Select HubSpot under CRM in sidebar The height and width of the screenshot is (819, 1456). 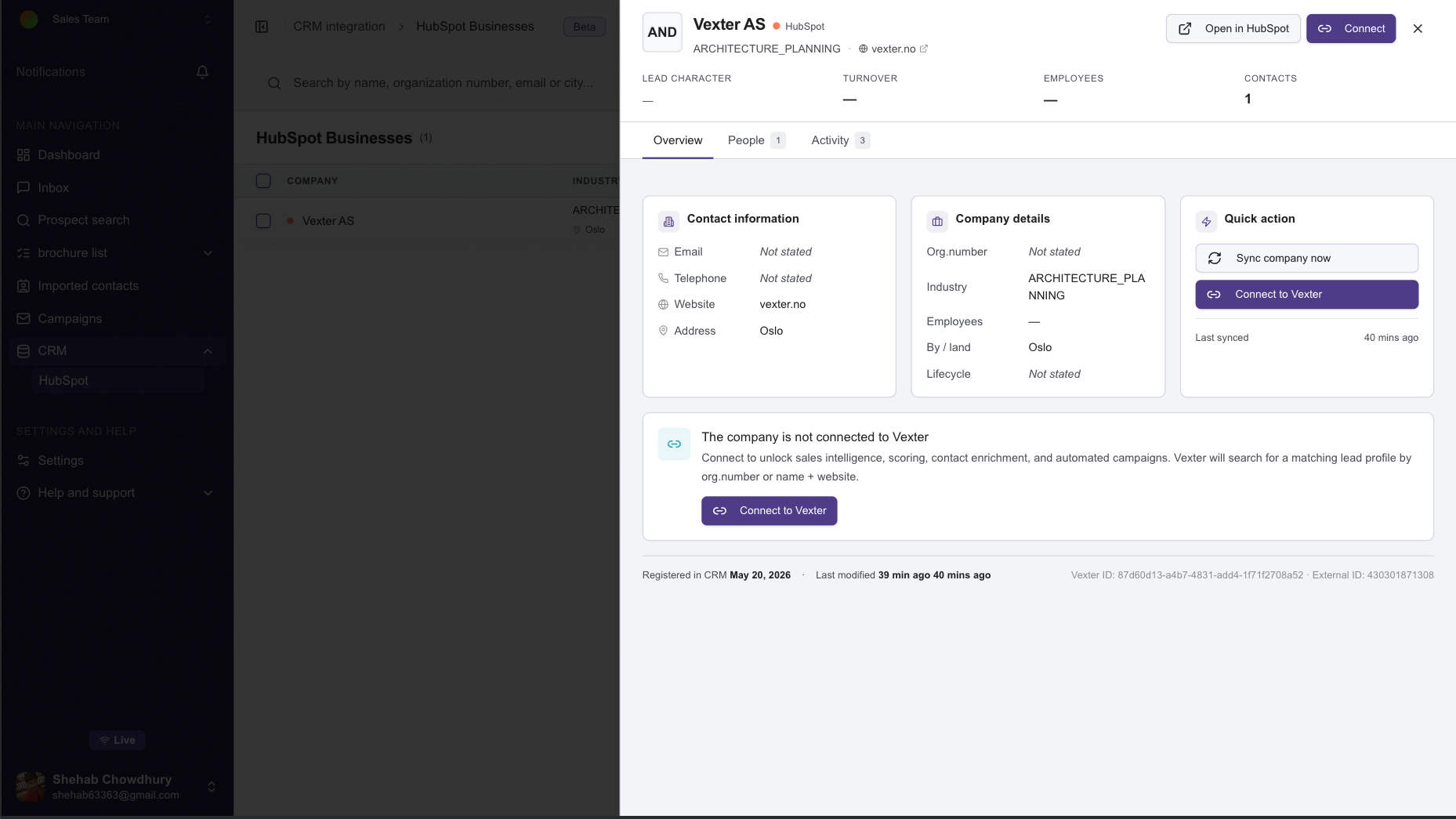(x=118, y=381)
